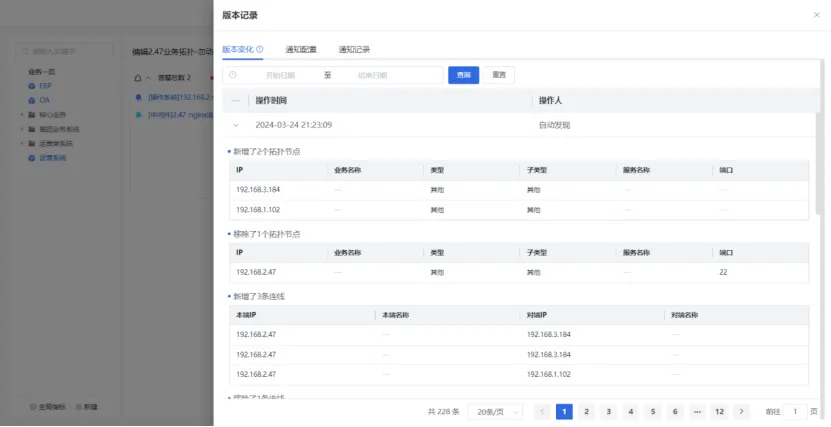Click the 开始日期 start date input
The height and width of the screenshot is (427, 831).
[x=280, y=75]
